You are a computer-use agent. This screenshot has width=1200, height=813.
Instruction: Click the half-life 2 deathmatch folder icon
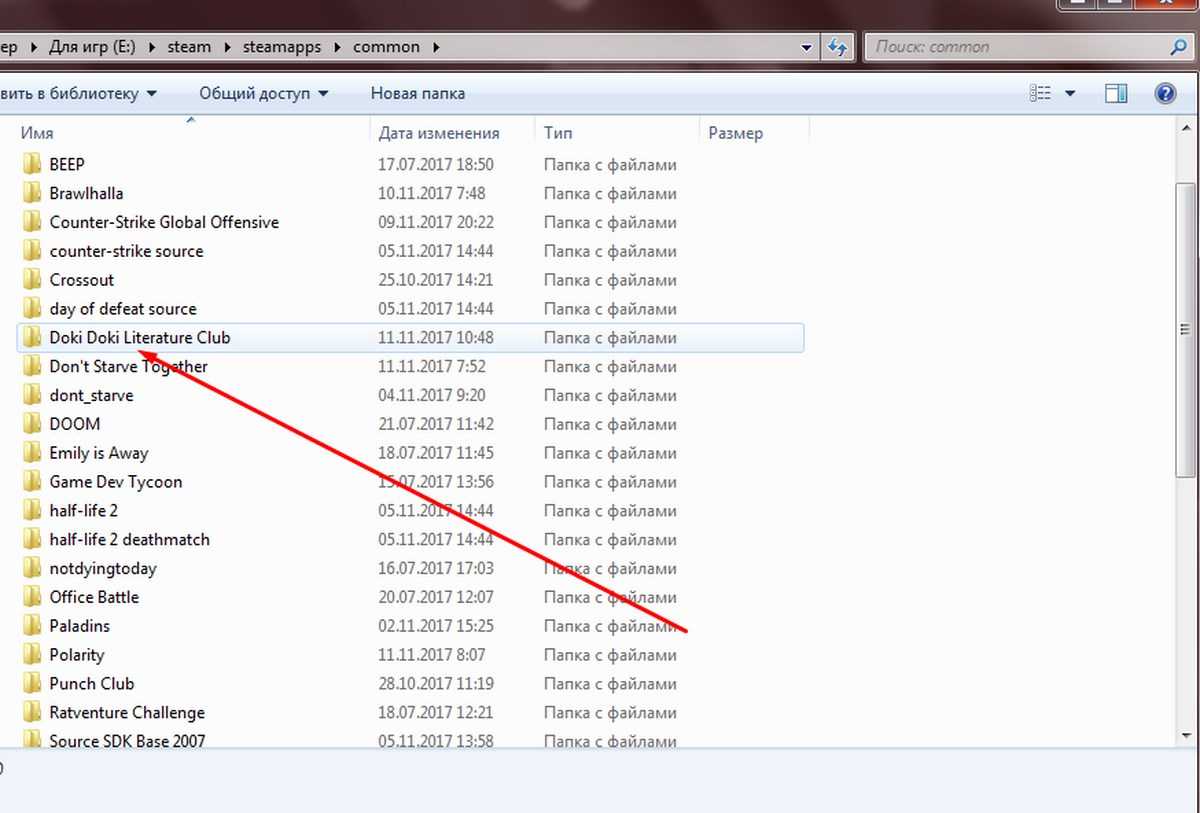(x=32, y=540)
